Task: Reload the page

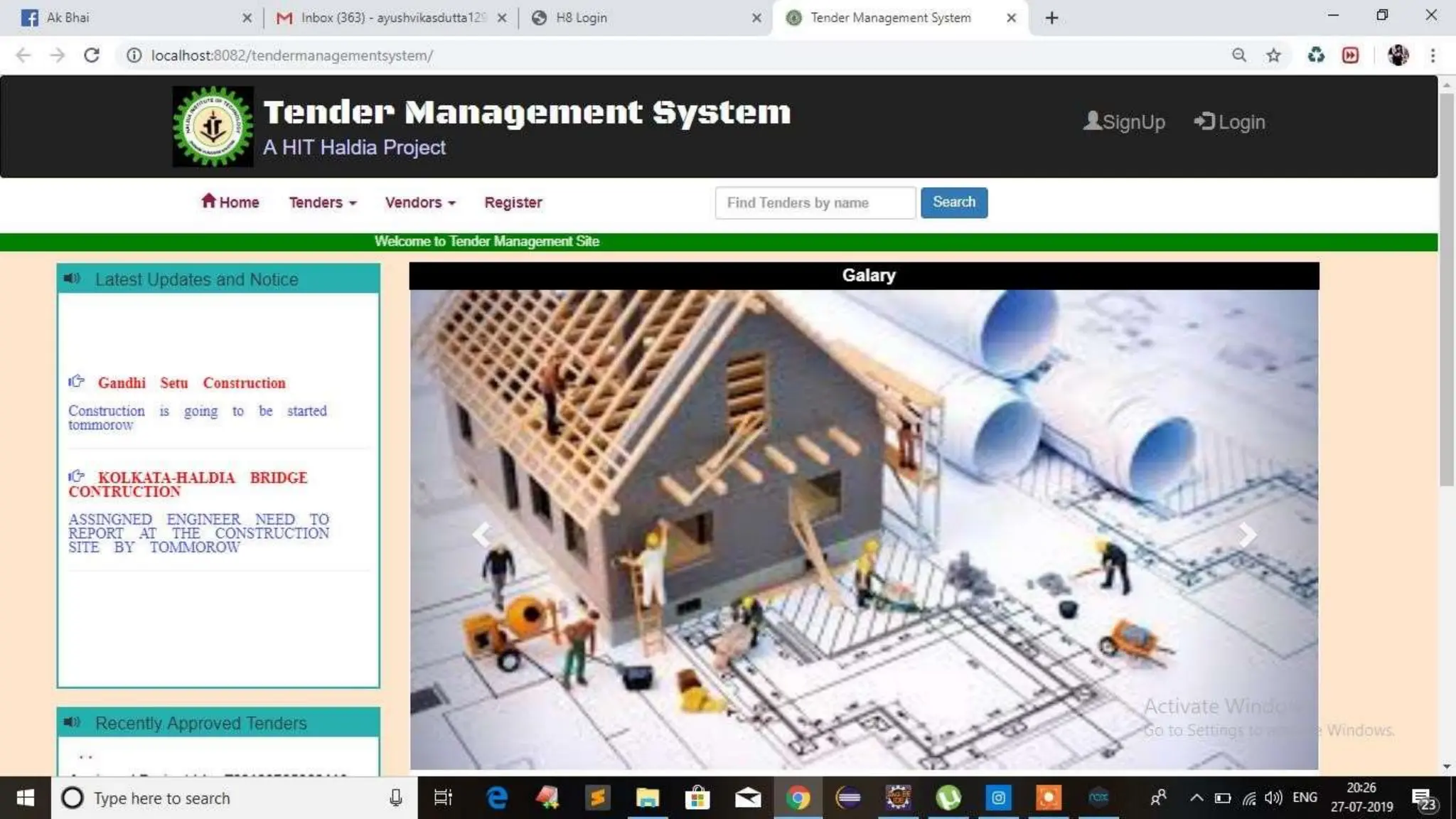Action: click(91, 55)
